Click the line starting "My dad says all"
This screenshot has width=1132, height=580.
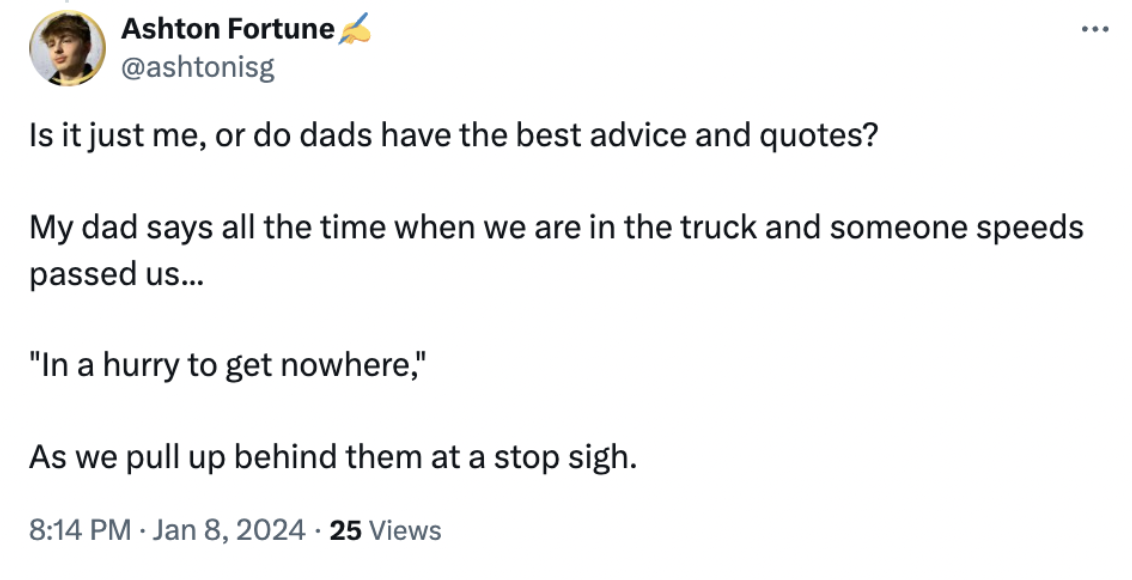tap(556, 228)
